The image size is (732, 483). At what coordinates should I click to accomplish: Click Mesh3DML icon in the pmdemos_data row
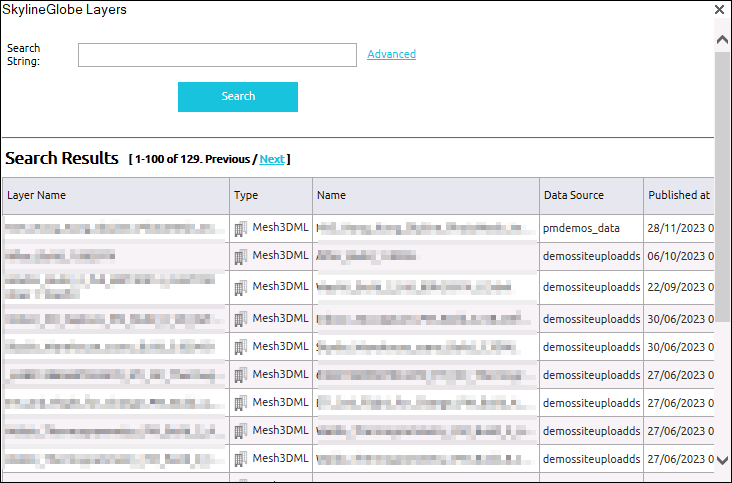pyautogui.click(x=240, y=229)
